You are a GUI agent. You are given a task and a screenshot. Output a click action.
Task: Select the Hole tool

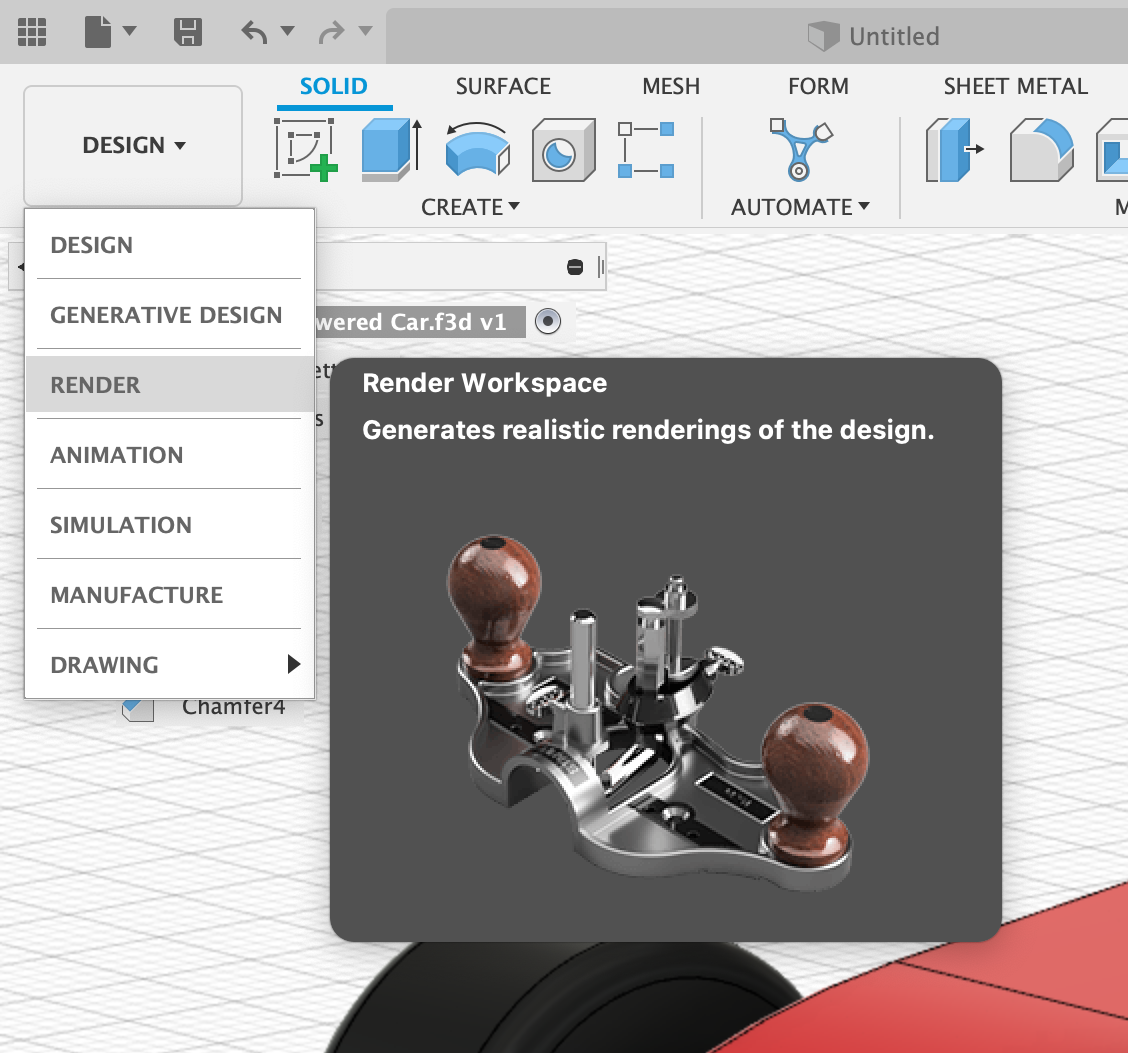(564, 150)
